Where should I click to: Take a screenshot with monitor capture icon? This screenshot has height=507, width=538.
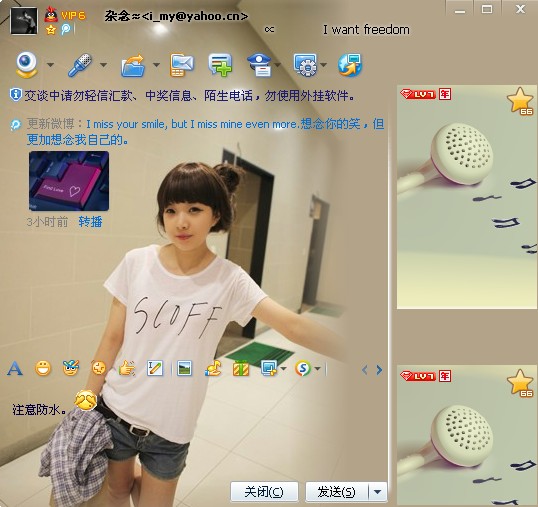(x=269, y=368)
